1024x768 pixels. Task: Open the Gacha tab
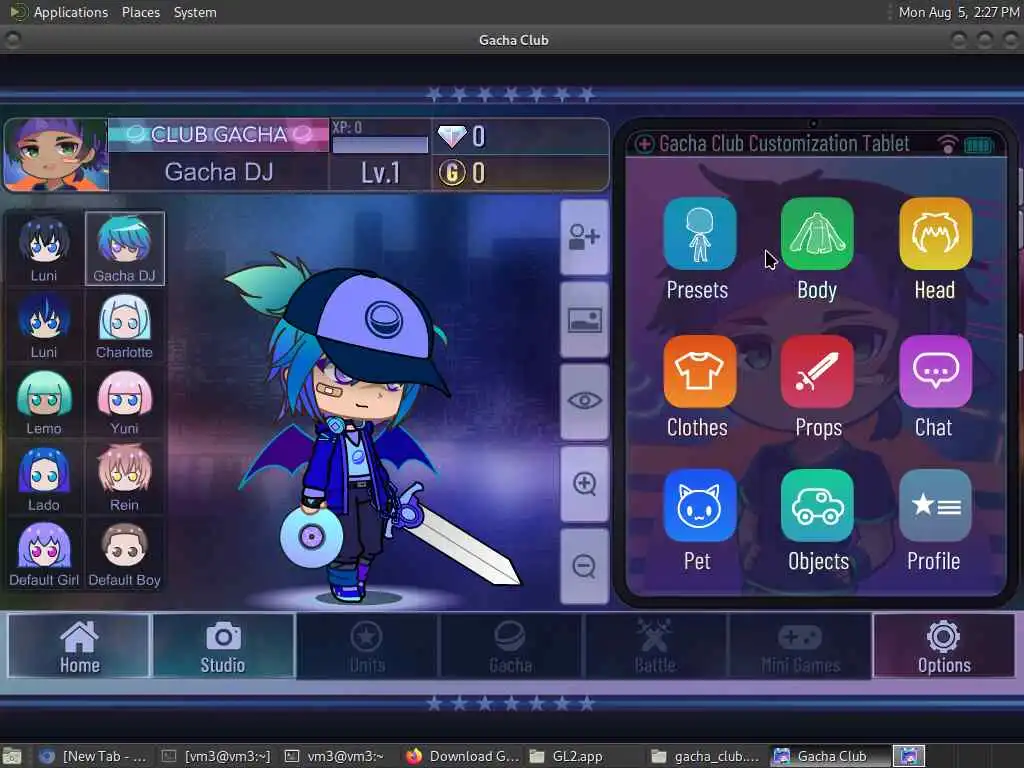click(511, 645)
